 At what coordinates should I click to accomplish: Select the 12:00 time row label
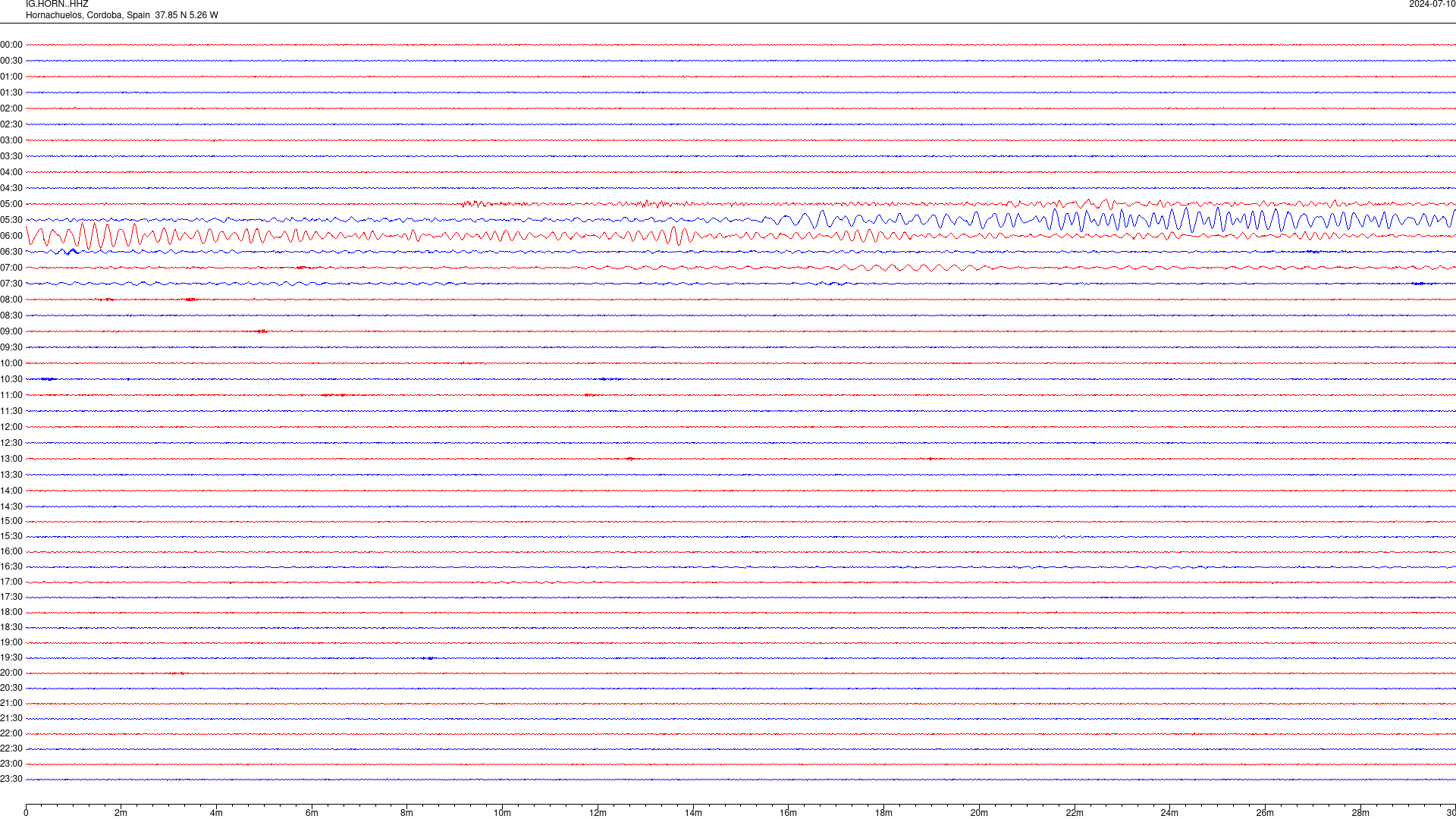(x=11, y=427)
